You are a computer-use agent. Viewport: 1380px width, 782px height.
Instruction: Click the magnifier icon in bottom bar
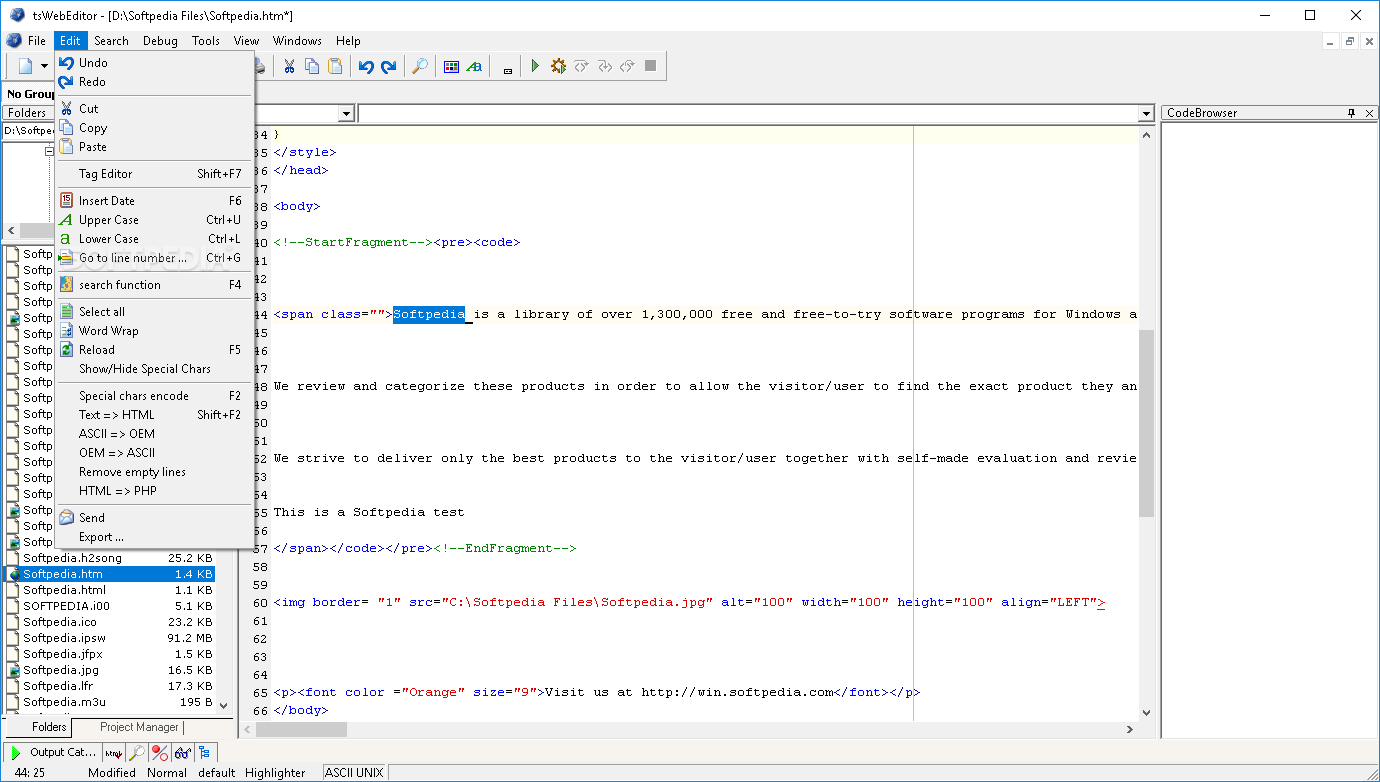[137, 752]
